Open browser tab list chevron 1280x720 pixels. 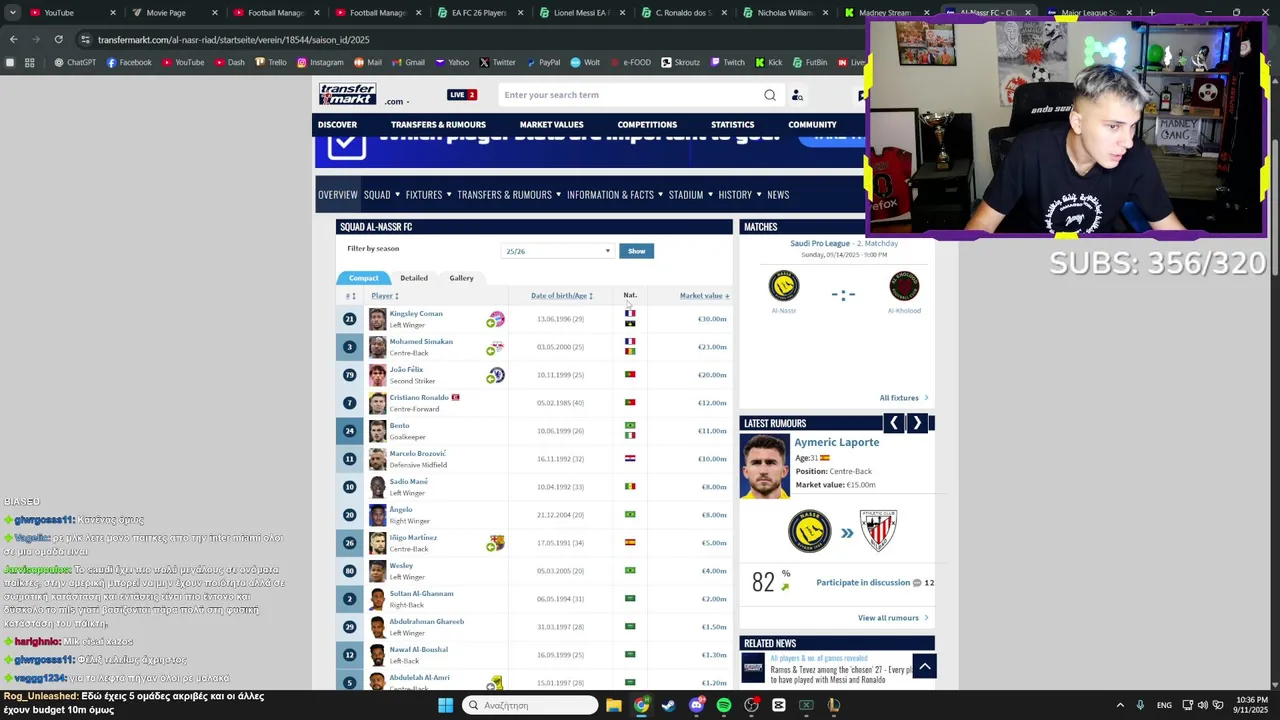[12, 12]
